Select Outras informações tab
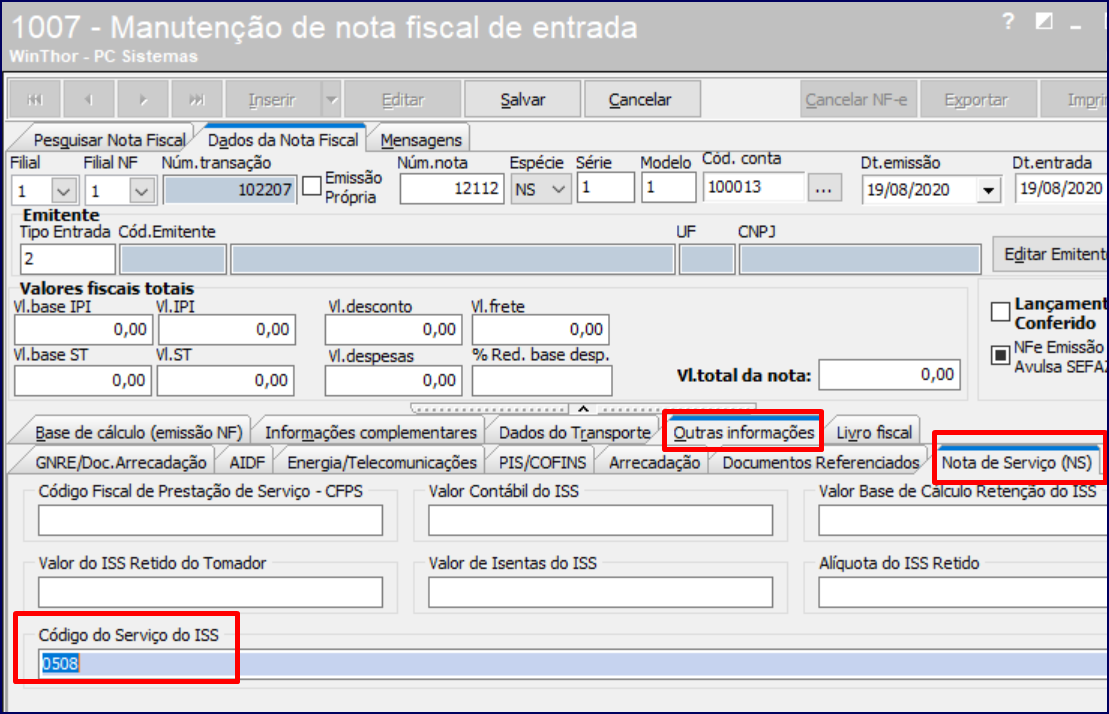The width and height of the screenshot is (1109, 714). pyautogui.click(x=743, y=432)
